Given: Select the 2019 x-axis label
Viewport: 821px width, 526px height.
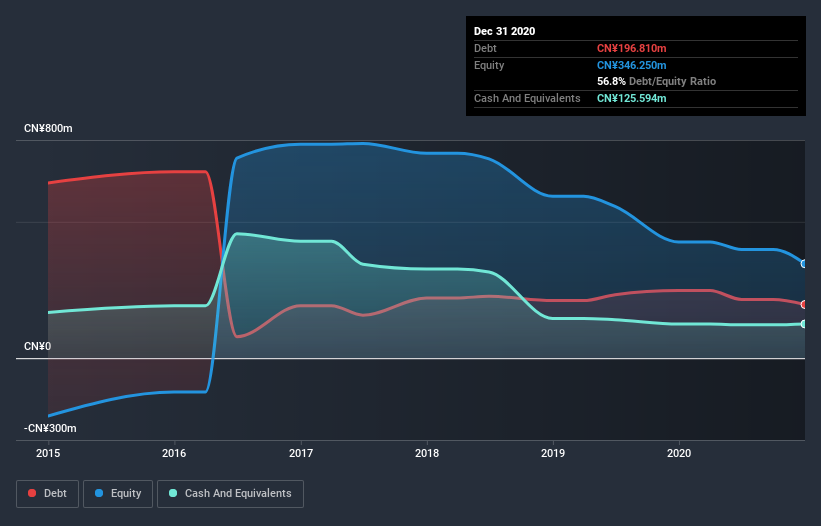Looking at the screenshot, I should (x=553, y=453).
